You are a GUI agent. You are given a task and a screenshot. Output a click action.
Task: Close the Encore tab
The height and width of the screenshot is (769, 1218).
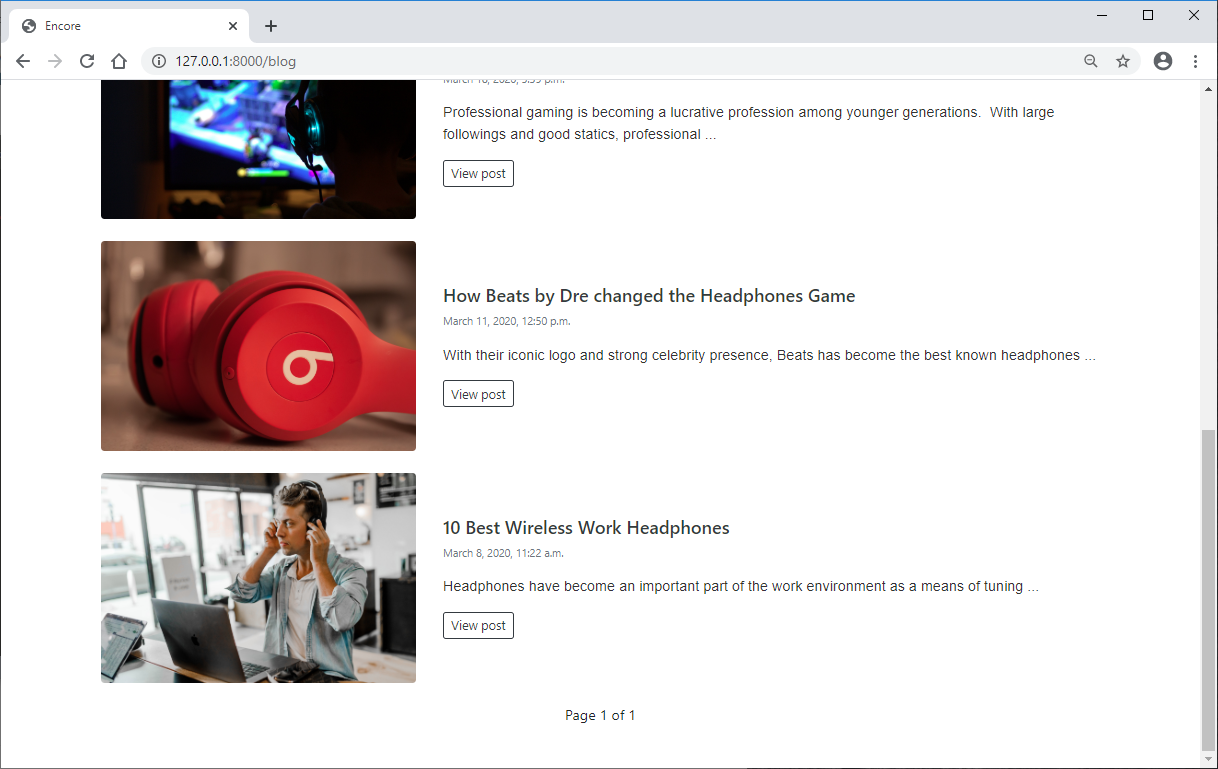(233, 26)
